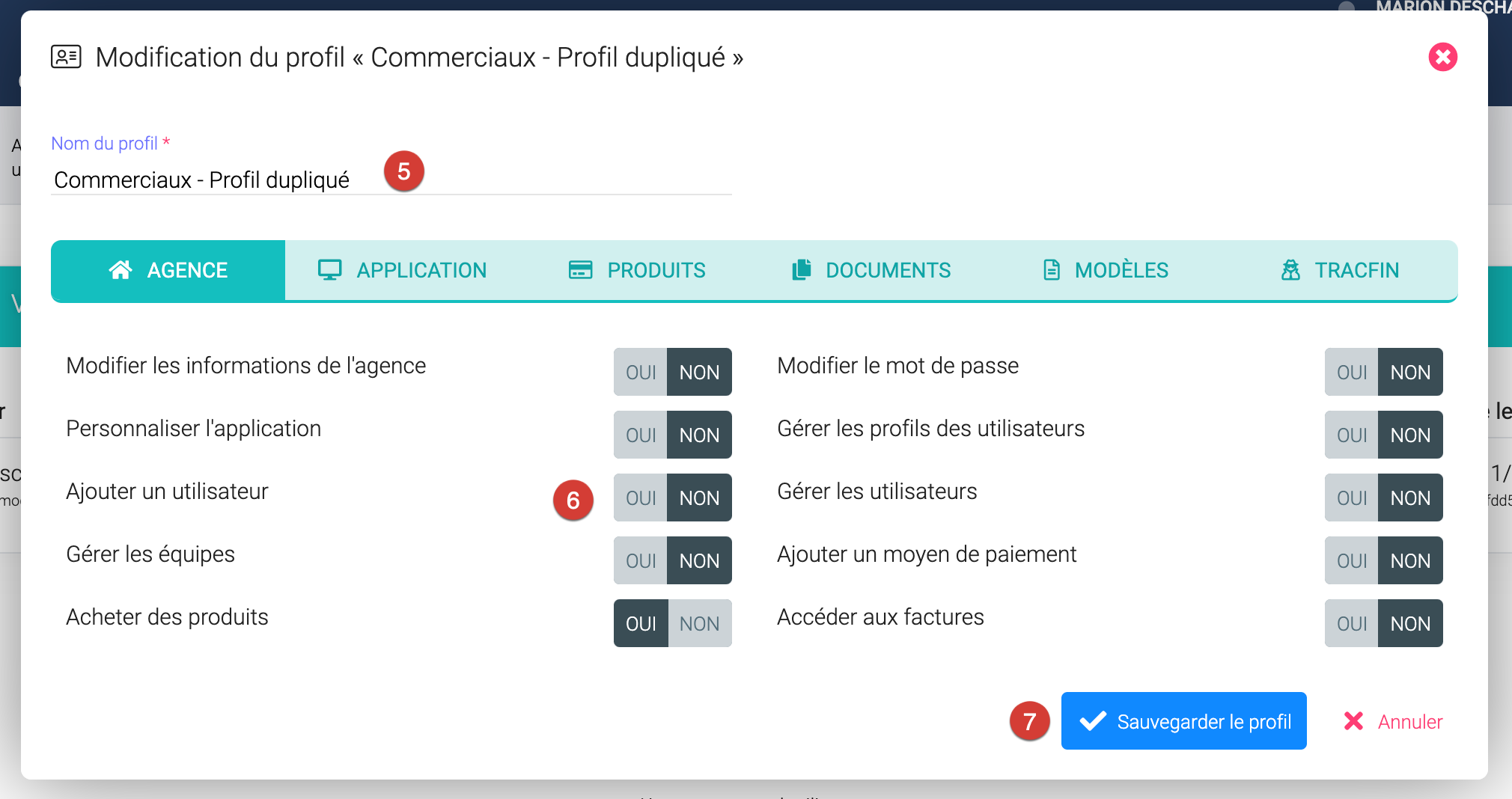Click the ID card icon in dialog title
The height and width of the screenshot is (799, 1512).
(66, 57)
